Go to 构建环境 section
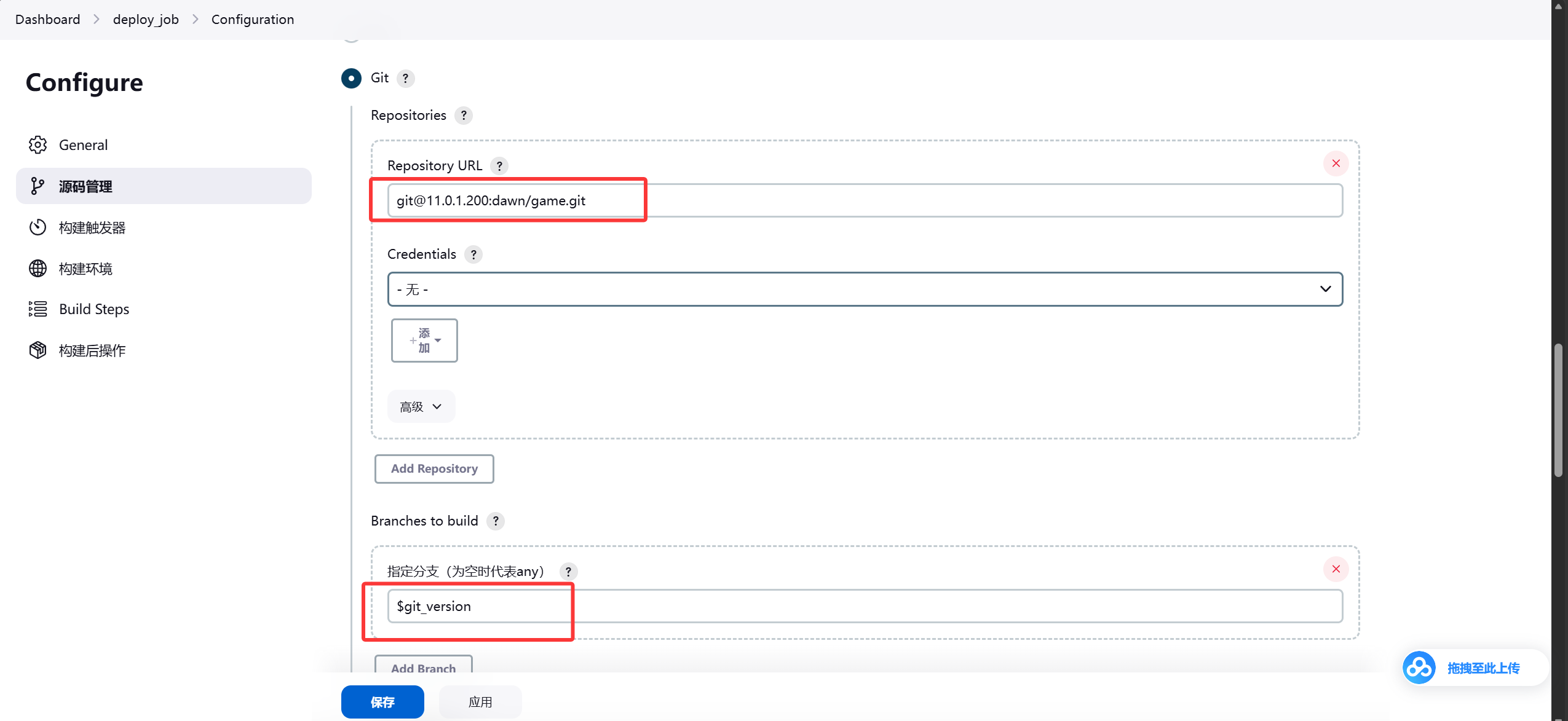The height and width of the screenshot is (721, 1568). coord(164,269)
